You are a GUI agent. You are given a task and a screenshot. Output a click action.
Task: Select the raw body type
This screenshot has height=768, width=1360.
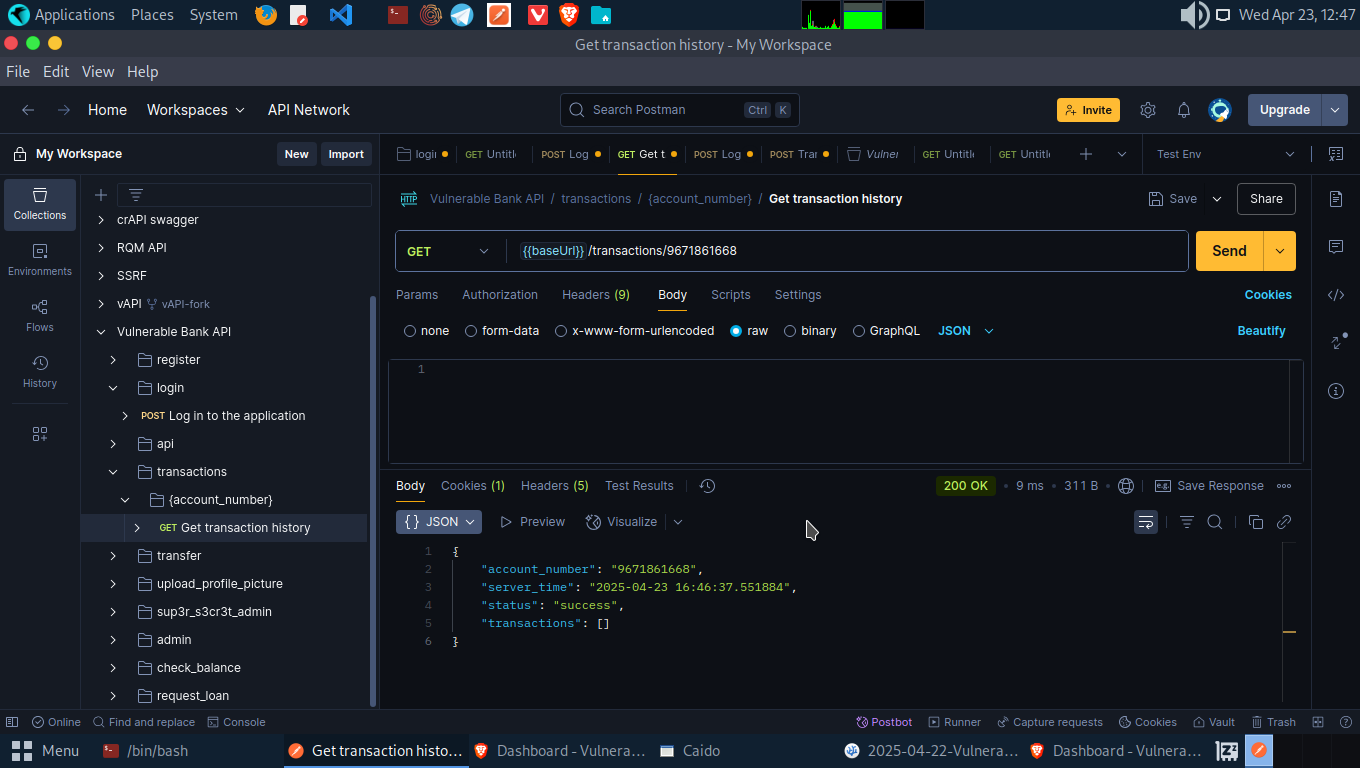tap(749, 331)
